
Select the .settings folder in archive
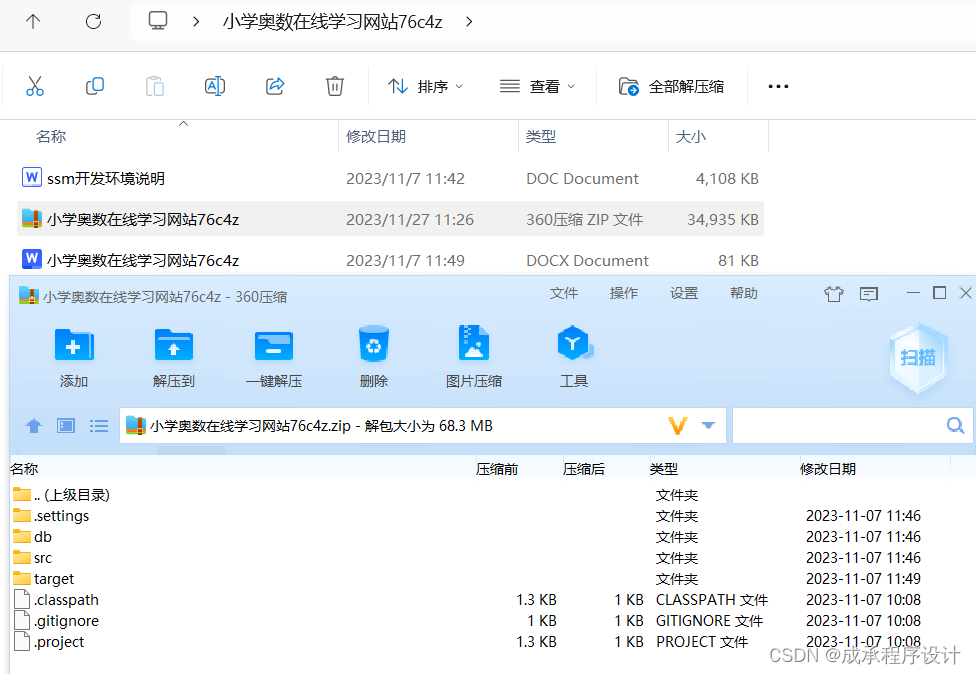pos(51,516)
